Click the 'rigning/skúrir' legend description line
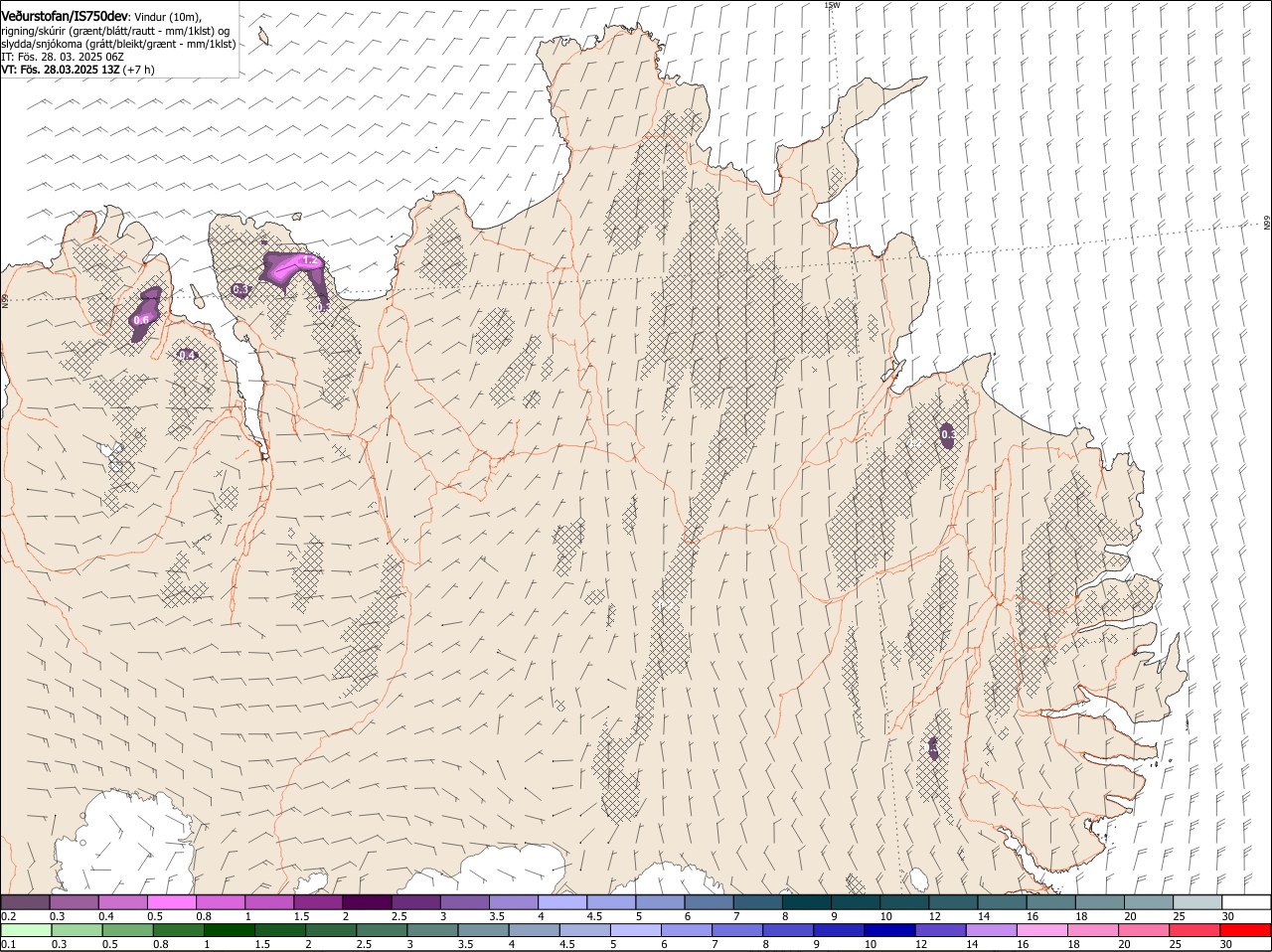This screenshot has width=1272, height=952. [x=115, y=31]
